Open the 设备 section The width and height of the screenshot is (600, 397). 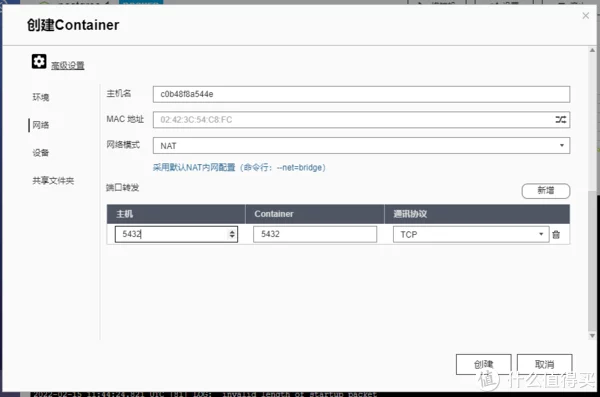(x=41, y=153)
